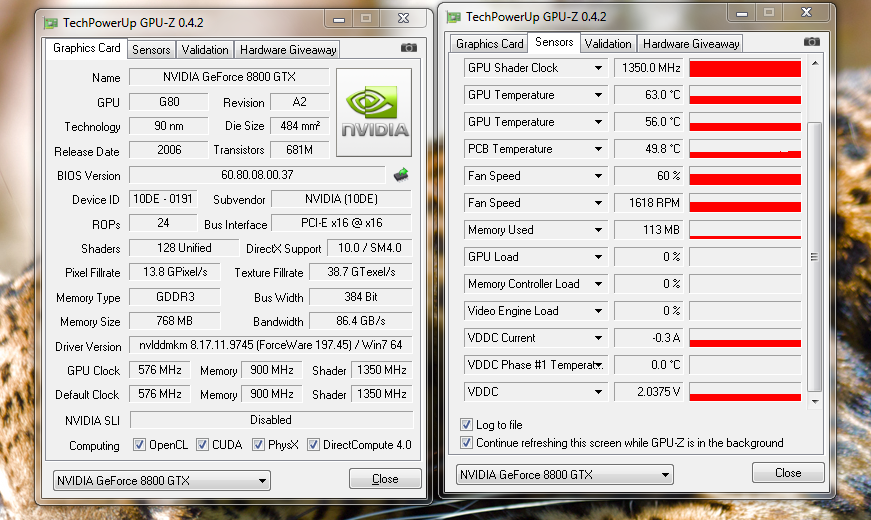Click the Die Size 484 mm² value

pyautogui.click(x=299, y=126)
